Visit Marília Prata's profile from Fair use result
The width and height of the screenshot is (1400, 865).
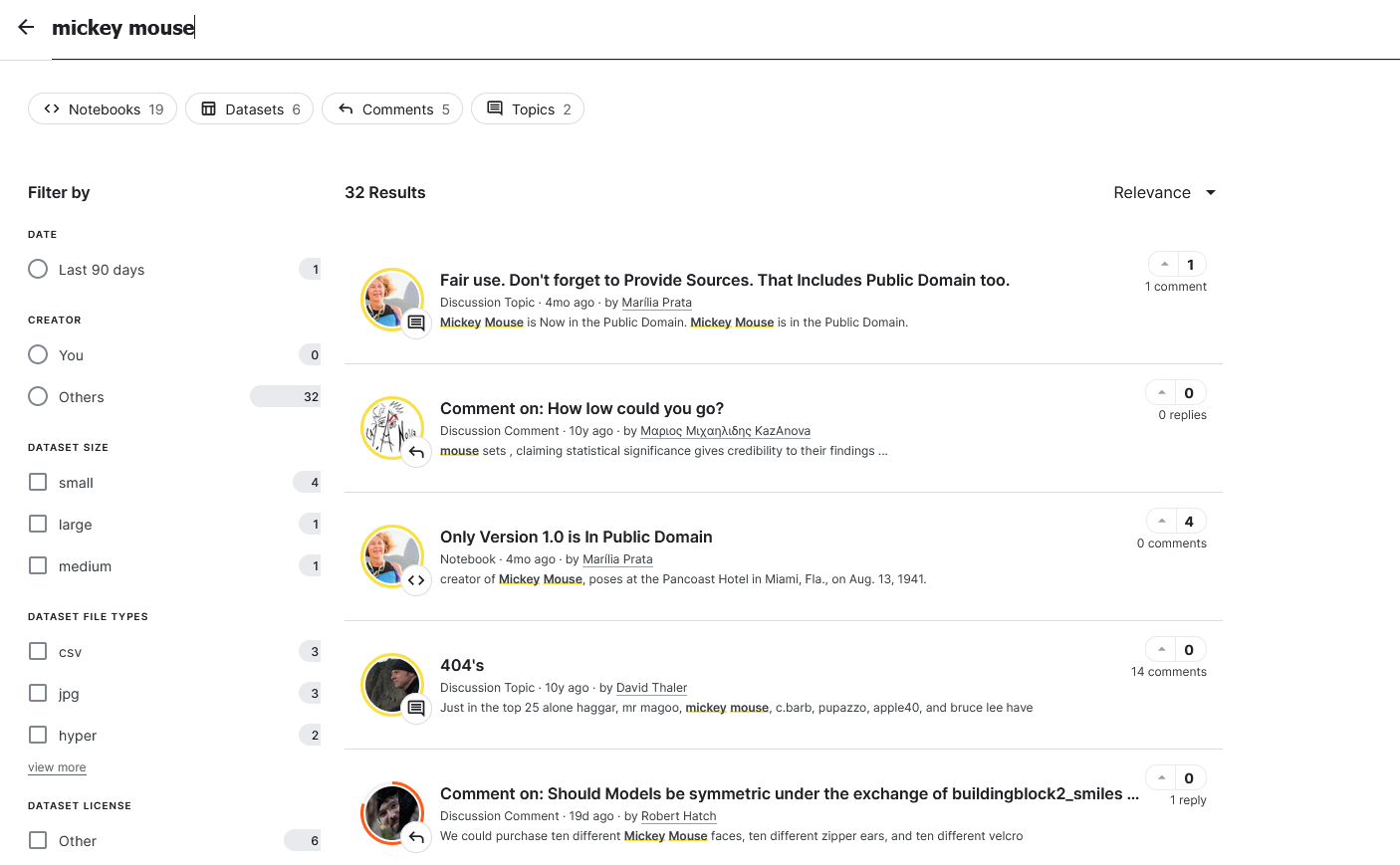point(656,303)
